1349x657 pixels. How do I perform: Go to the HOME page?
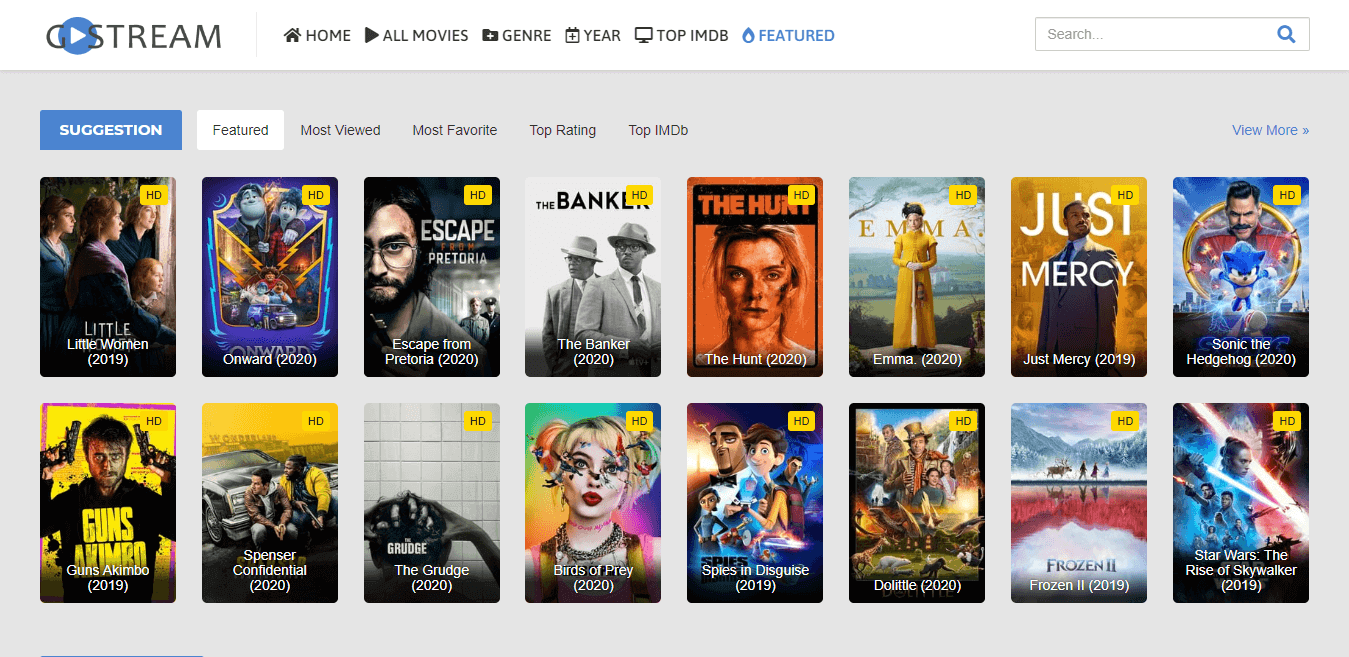tap(317, 35)
